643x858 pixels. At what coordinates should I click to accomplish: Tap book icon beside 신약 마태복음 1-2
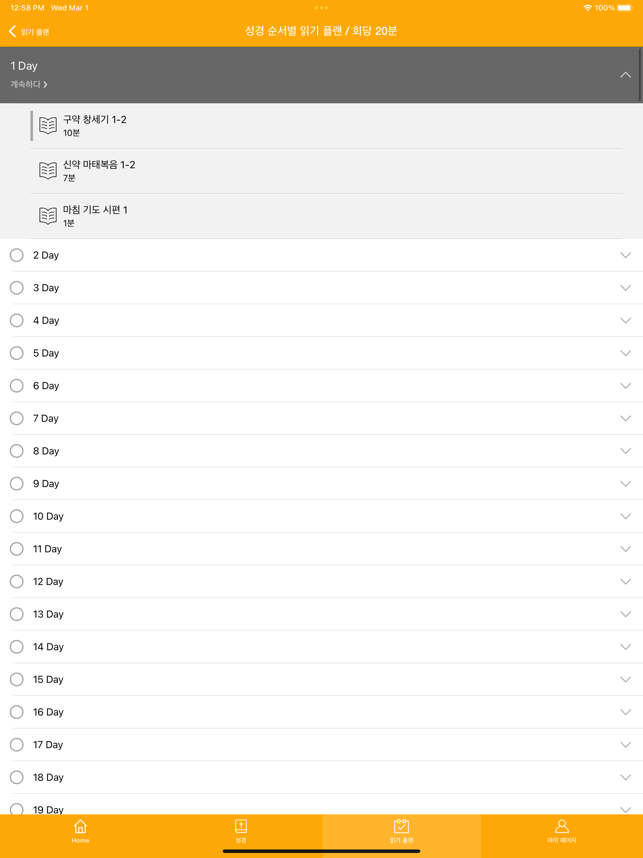(48, 170)
